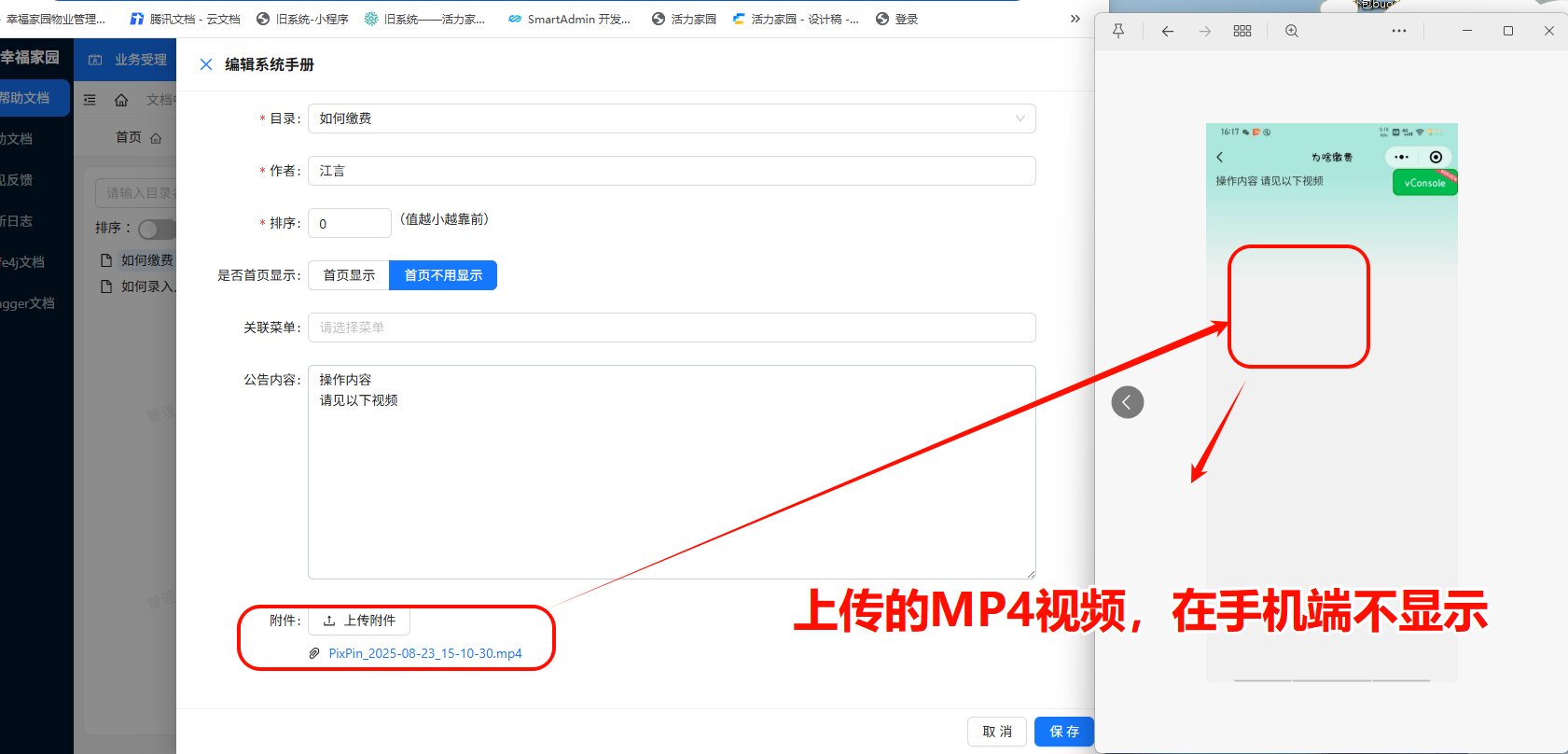
Task: Click the 业务受理 calendar icon
Action: click(x=95, y=60)
